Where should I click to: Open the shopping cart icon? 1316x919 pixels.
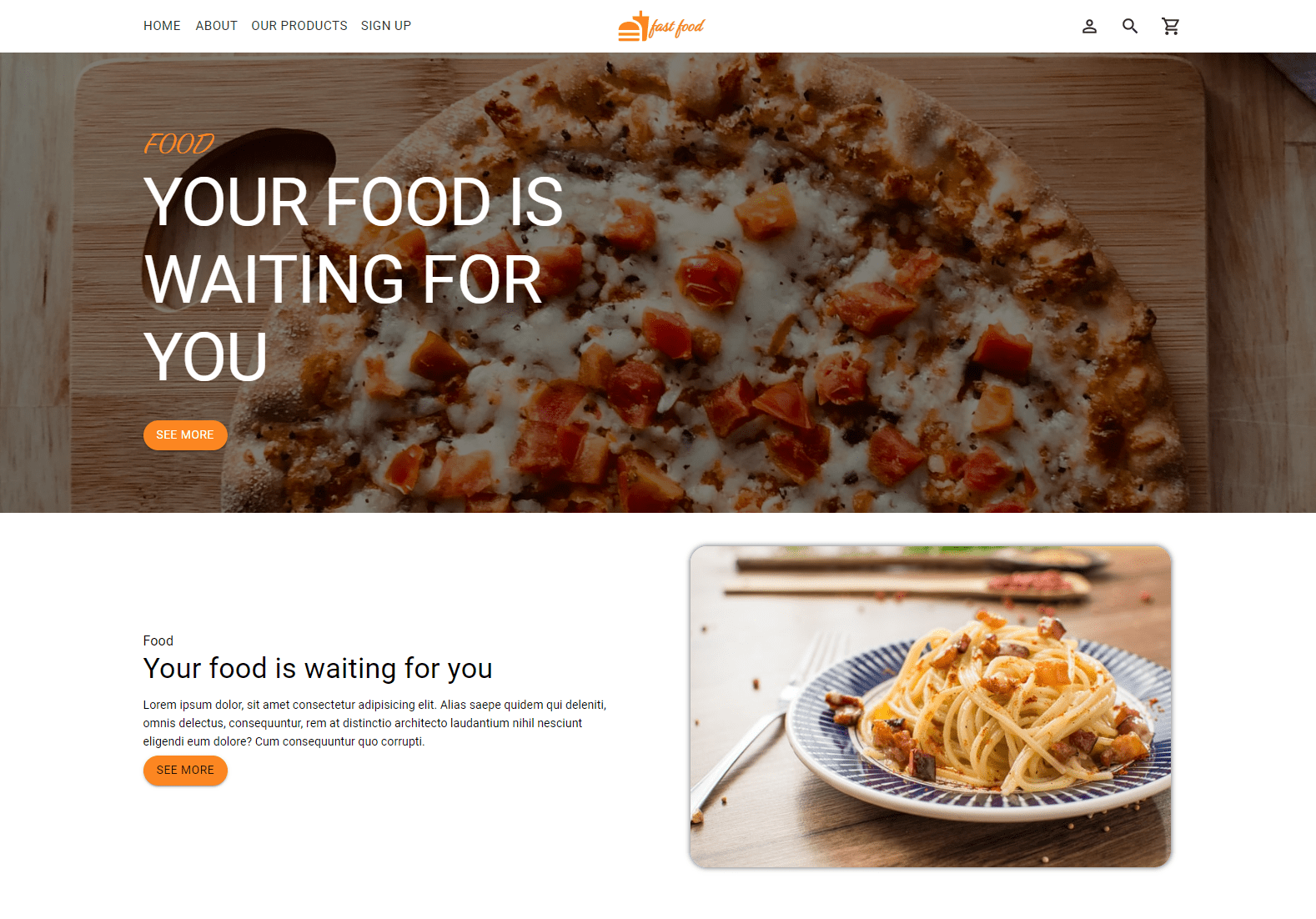tap(1171, 26)
